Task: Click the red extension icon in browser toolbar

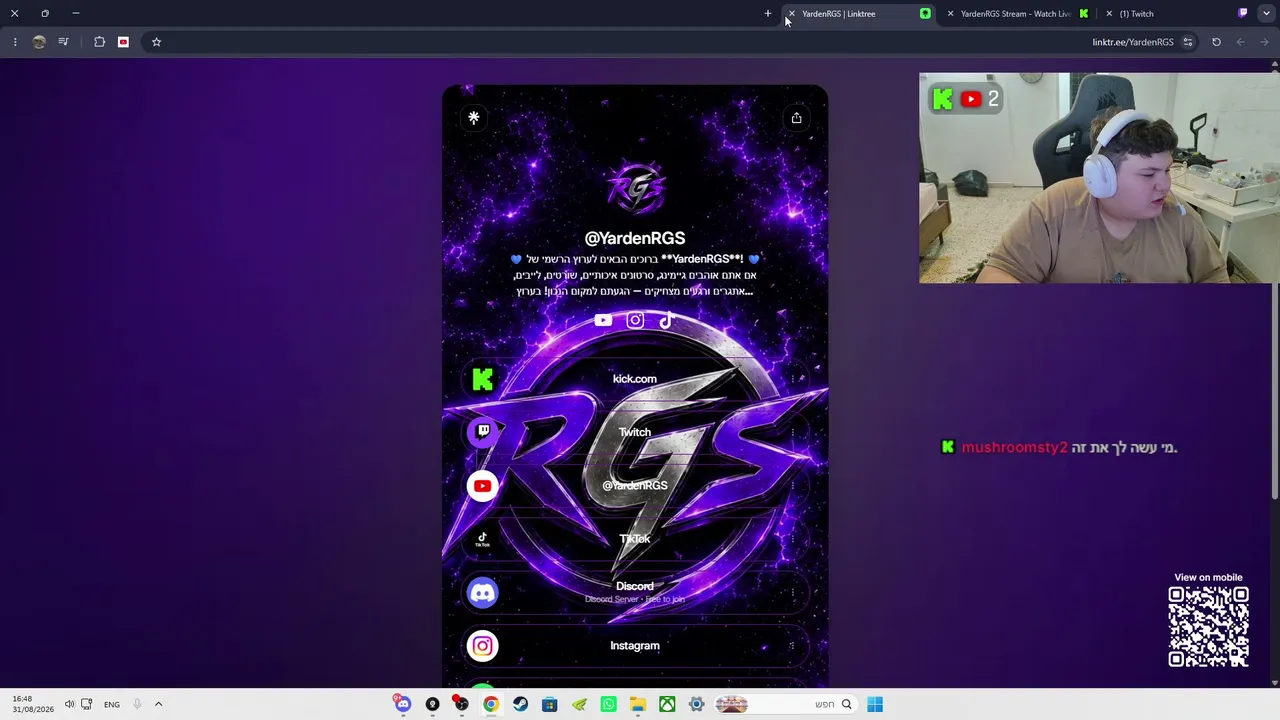Action: [123, 42]
